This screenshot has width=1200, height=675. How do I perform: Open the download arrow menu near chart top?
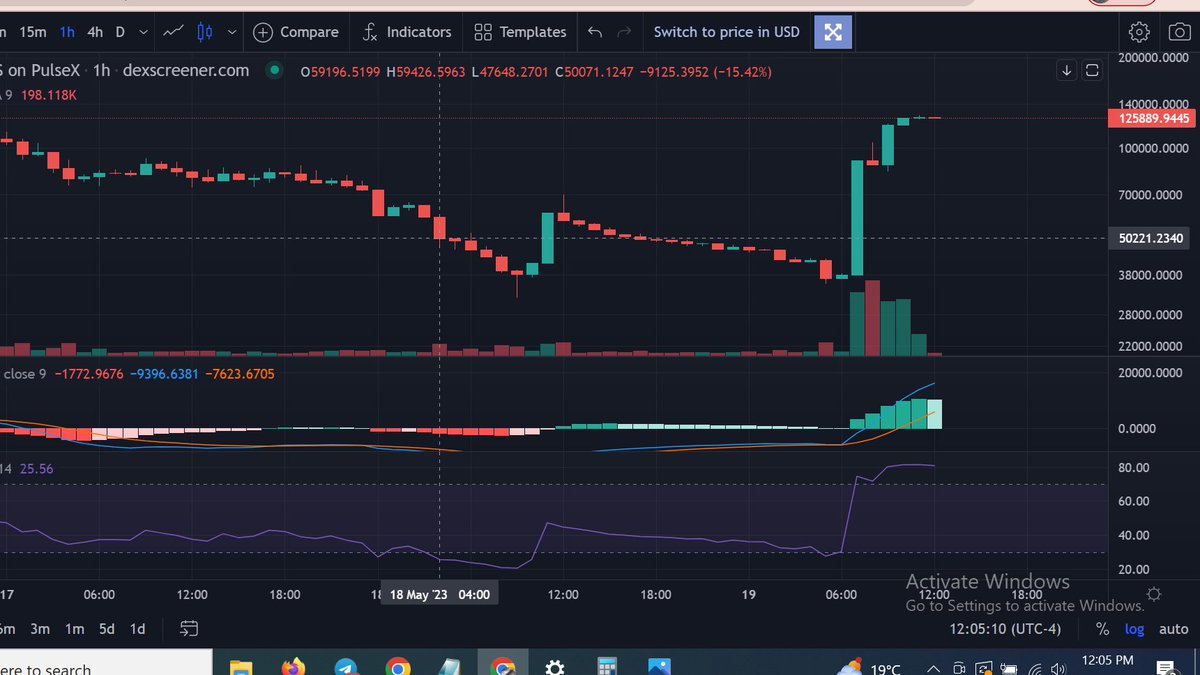coord(1066,70)
